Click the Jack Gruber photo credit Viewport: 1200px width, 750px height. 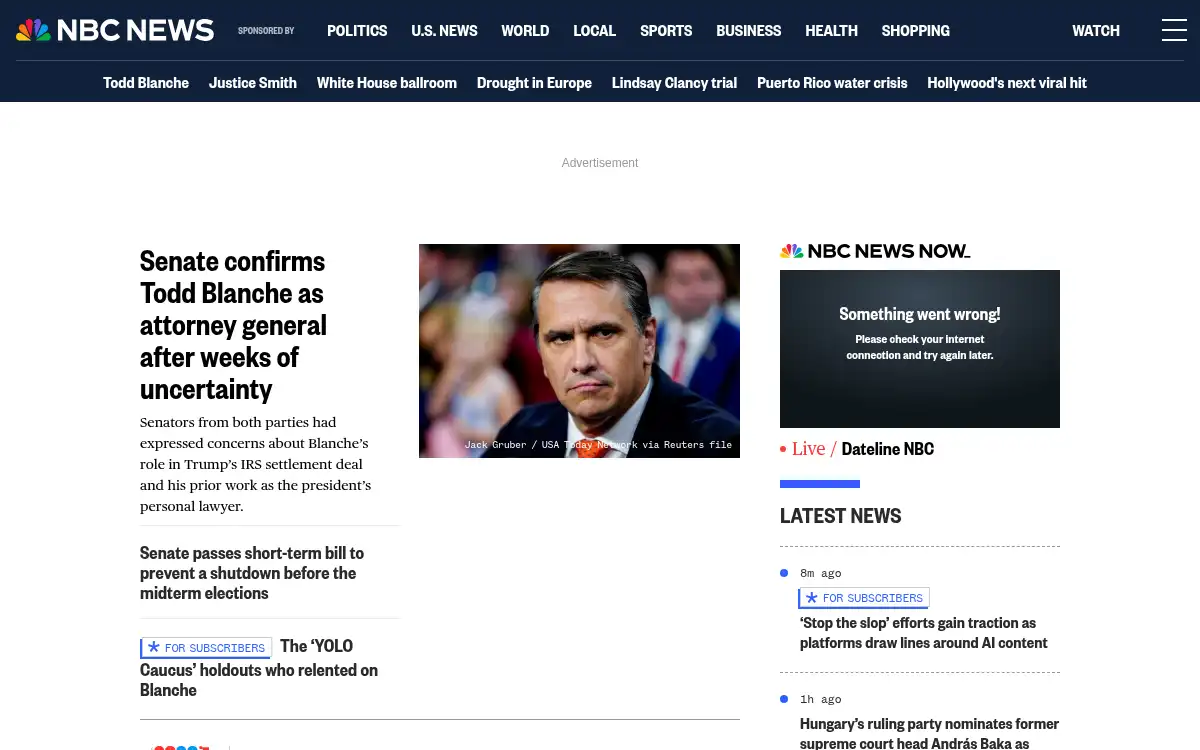tap(598, 445)
